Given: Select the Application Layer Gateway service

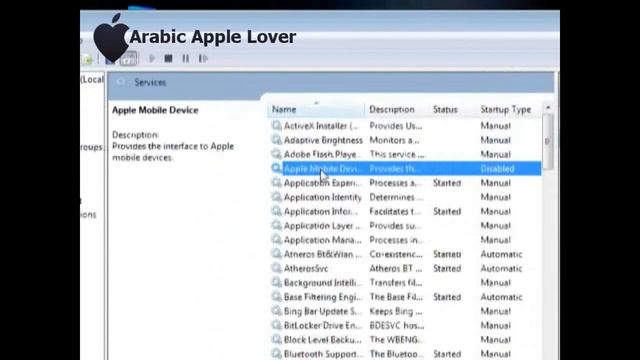Looking at the screenshot, I should coord(405,226).
